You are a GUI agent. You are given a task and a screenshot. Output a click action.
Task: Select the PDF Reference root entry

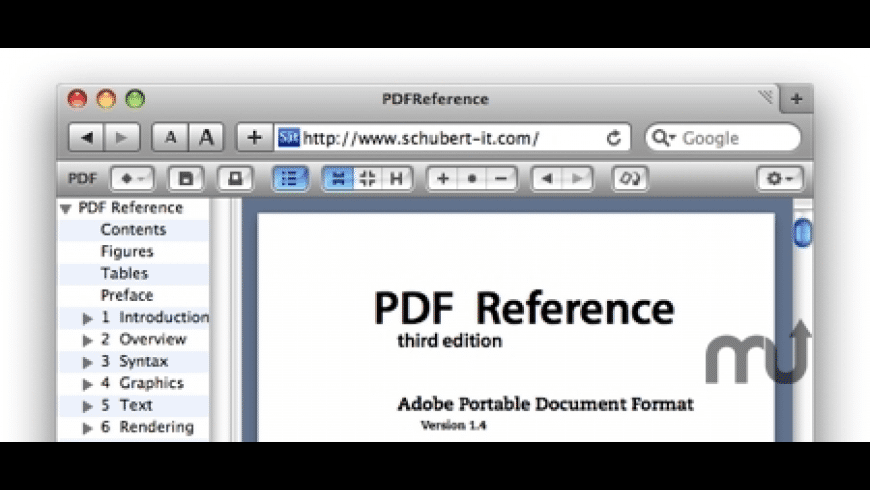[x=130, y=208]
